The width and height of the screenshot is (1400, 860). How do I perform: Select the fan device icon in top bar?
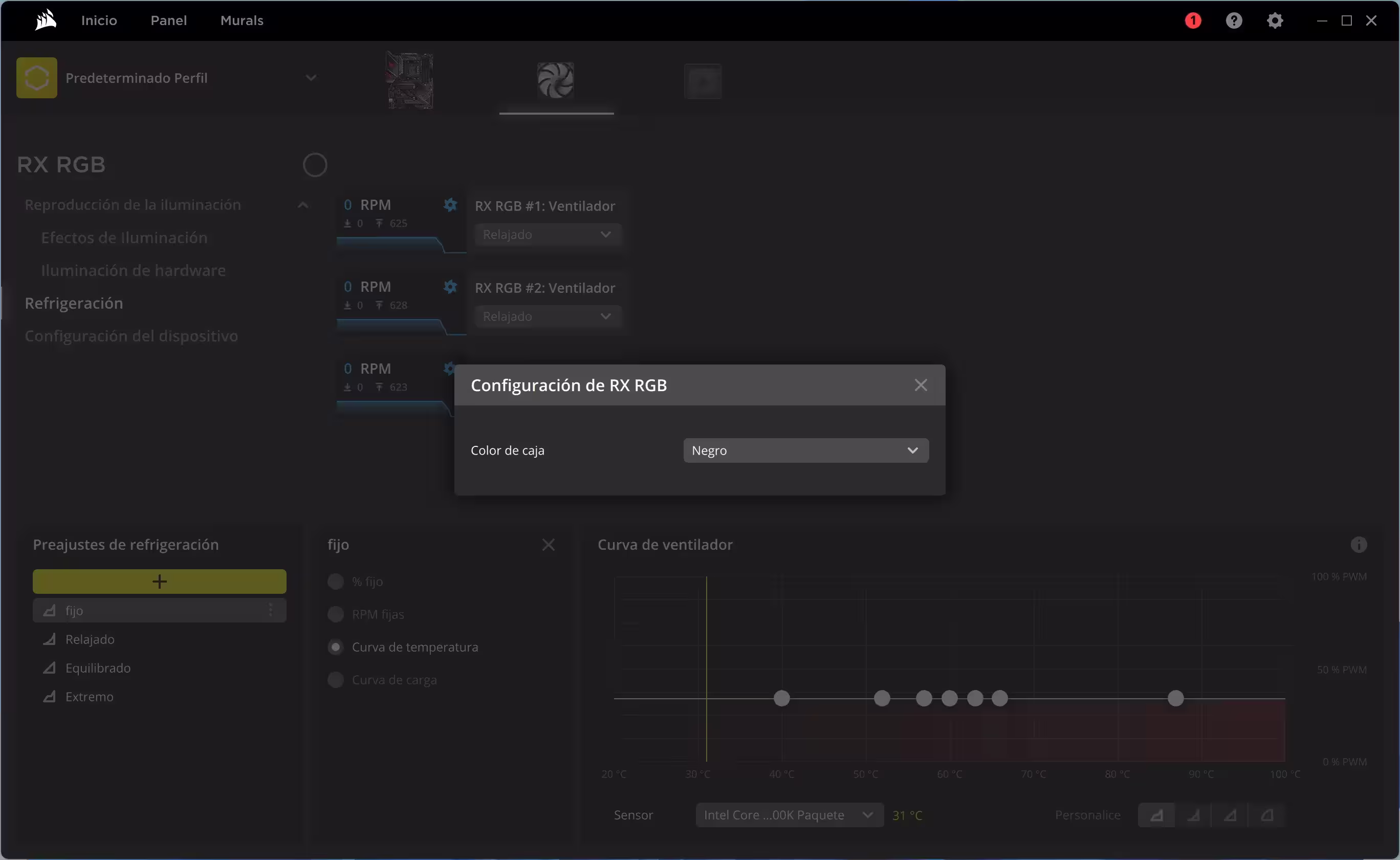tap(555, 80)
